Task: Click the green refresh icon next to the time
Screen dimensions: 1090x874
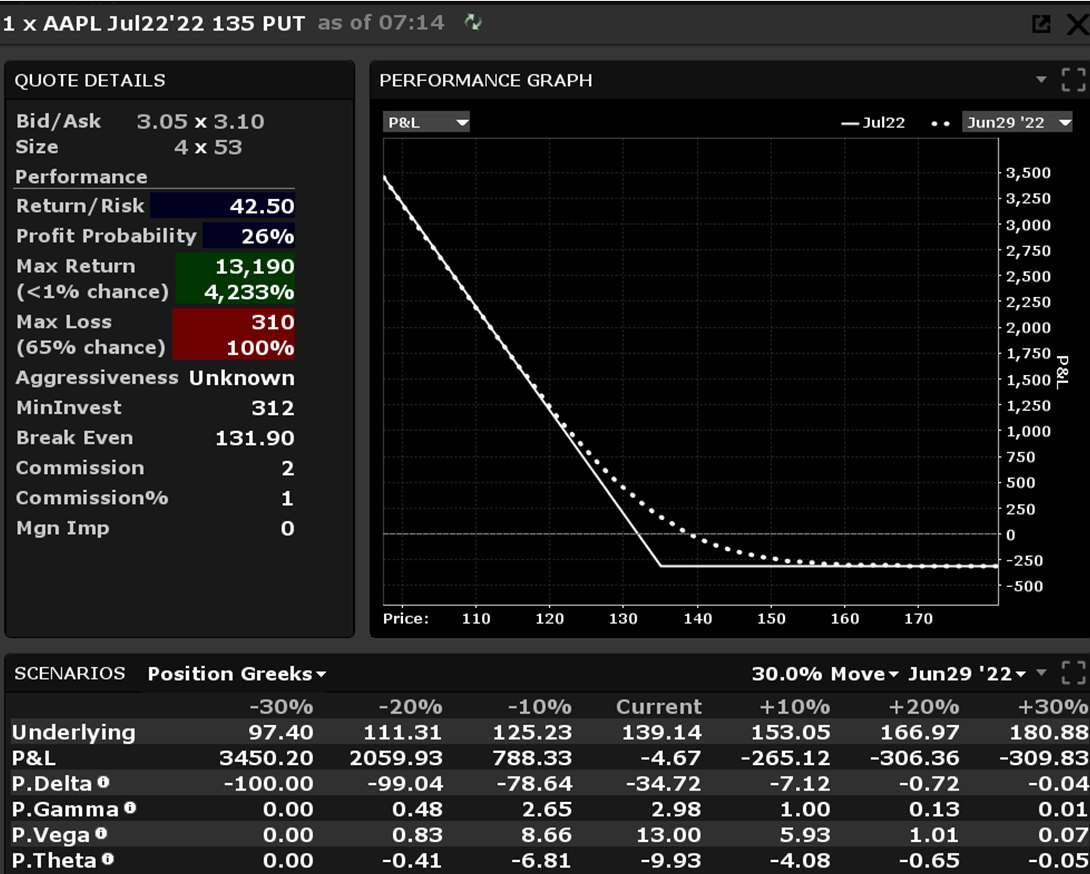Action: pos(473,22)
